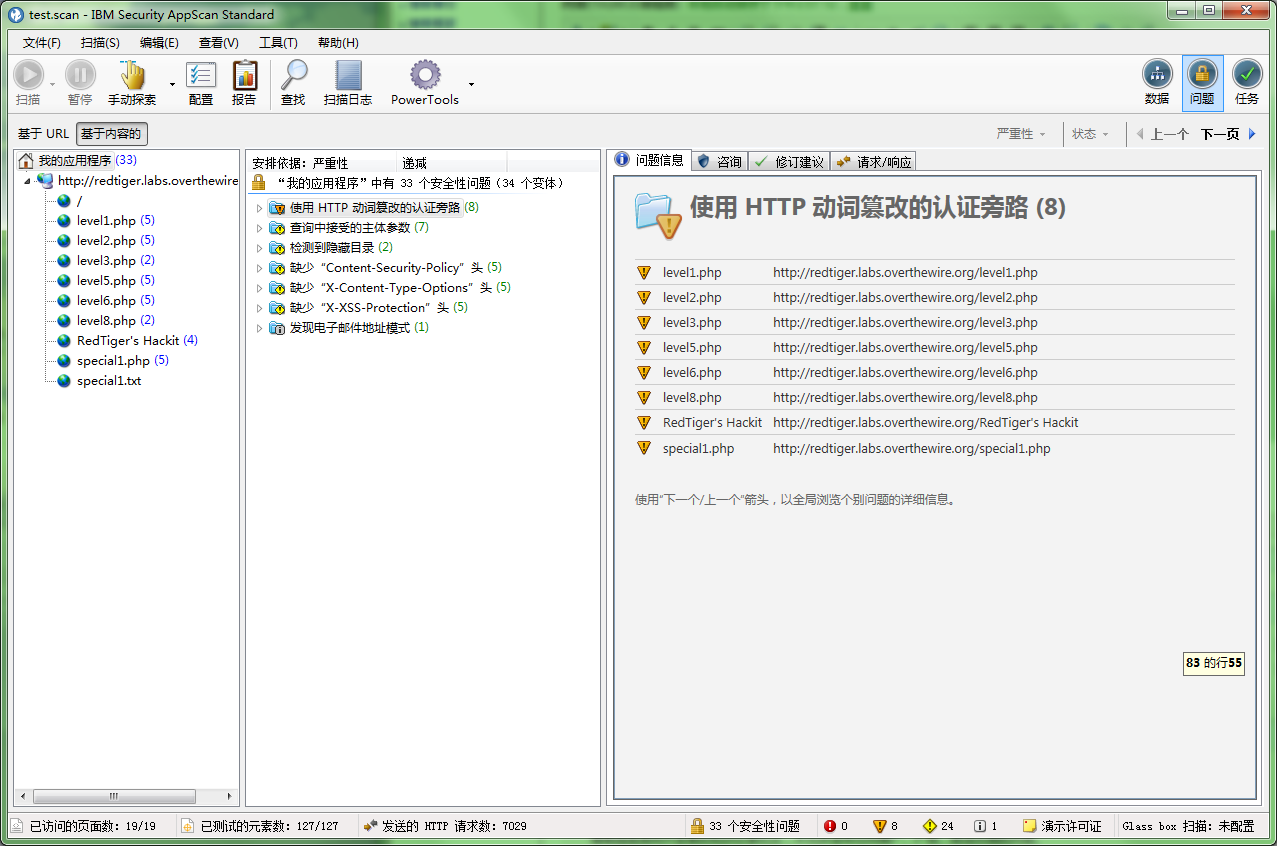The width and height of the screenshot is (1277, 846).
Task: Open the dropdown arrow next to 扫描 button
Action: pos(52,84)
